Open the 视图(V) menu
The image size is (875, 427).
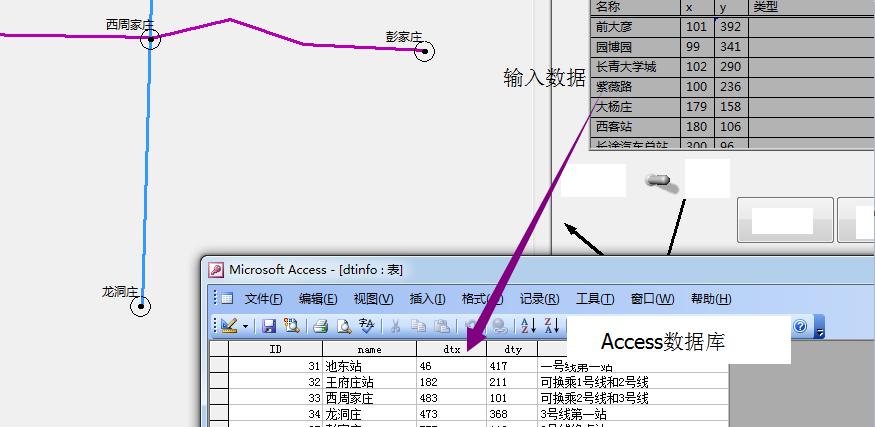coord(373,299)
